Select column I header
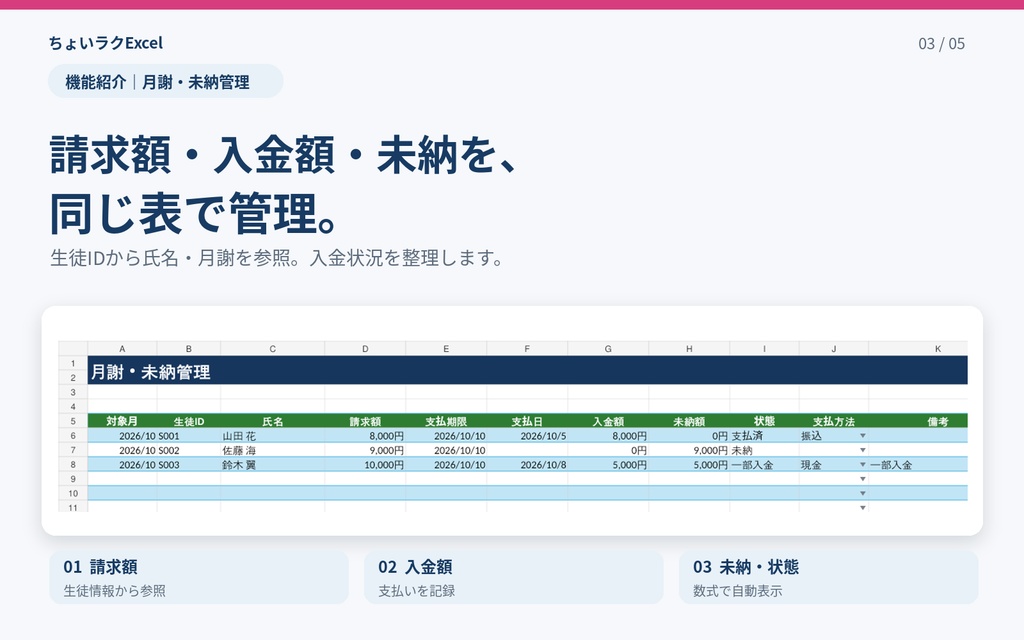1024x640 pixels. pos(764,349)
